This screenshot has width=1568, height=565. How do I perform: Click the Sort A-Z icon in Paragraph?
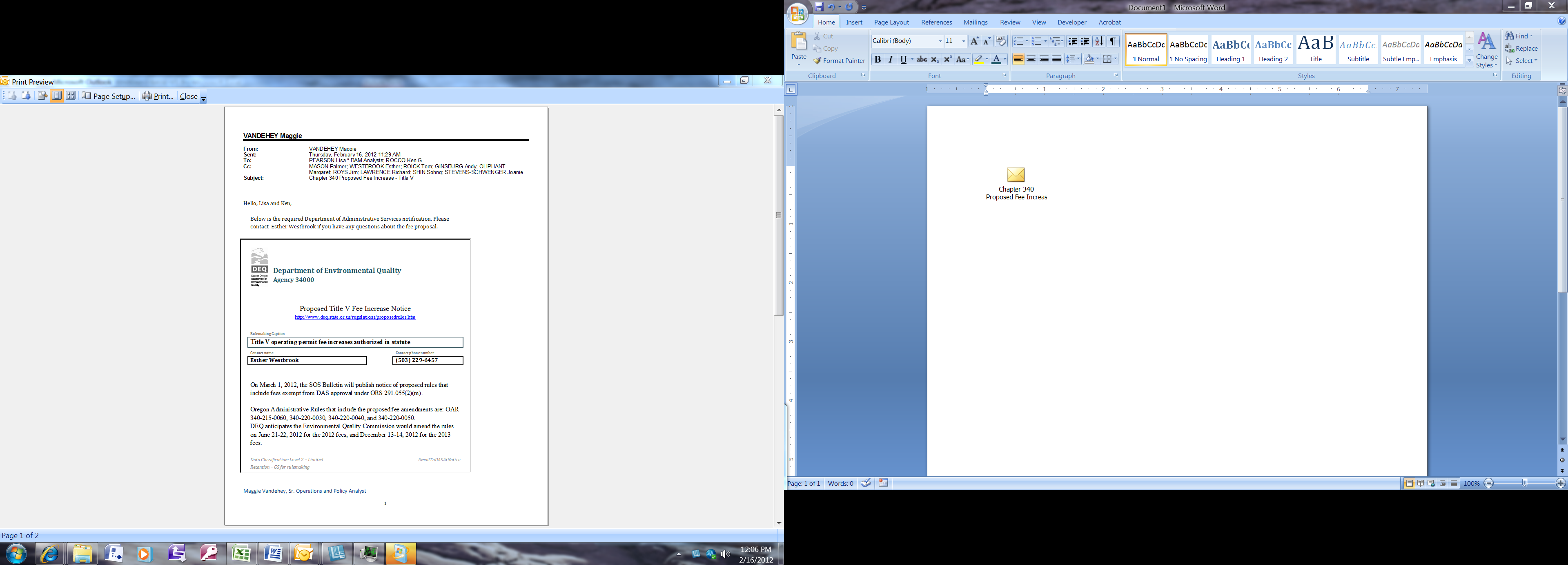point(1098,41)
